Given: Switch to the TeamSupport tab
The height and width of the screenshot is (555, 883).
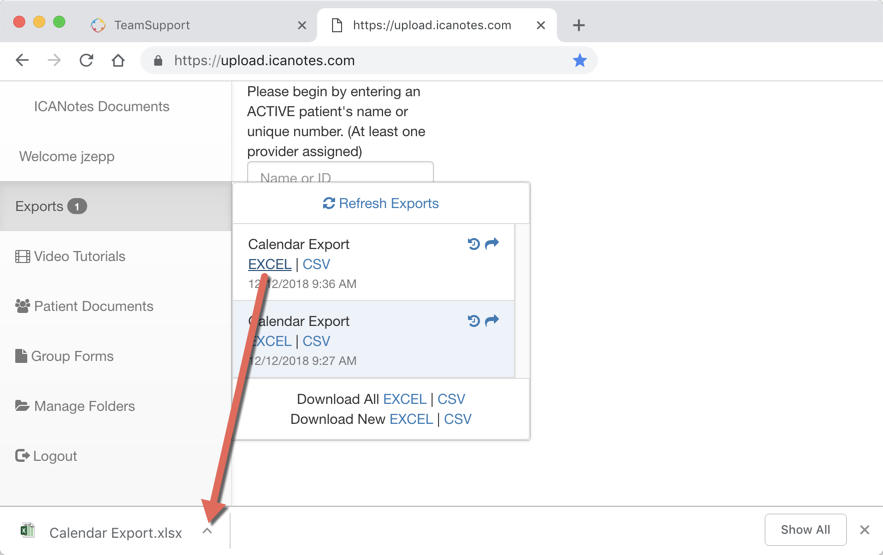Looking at the screenshot, I should point(151,25).
